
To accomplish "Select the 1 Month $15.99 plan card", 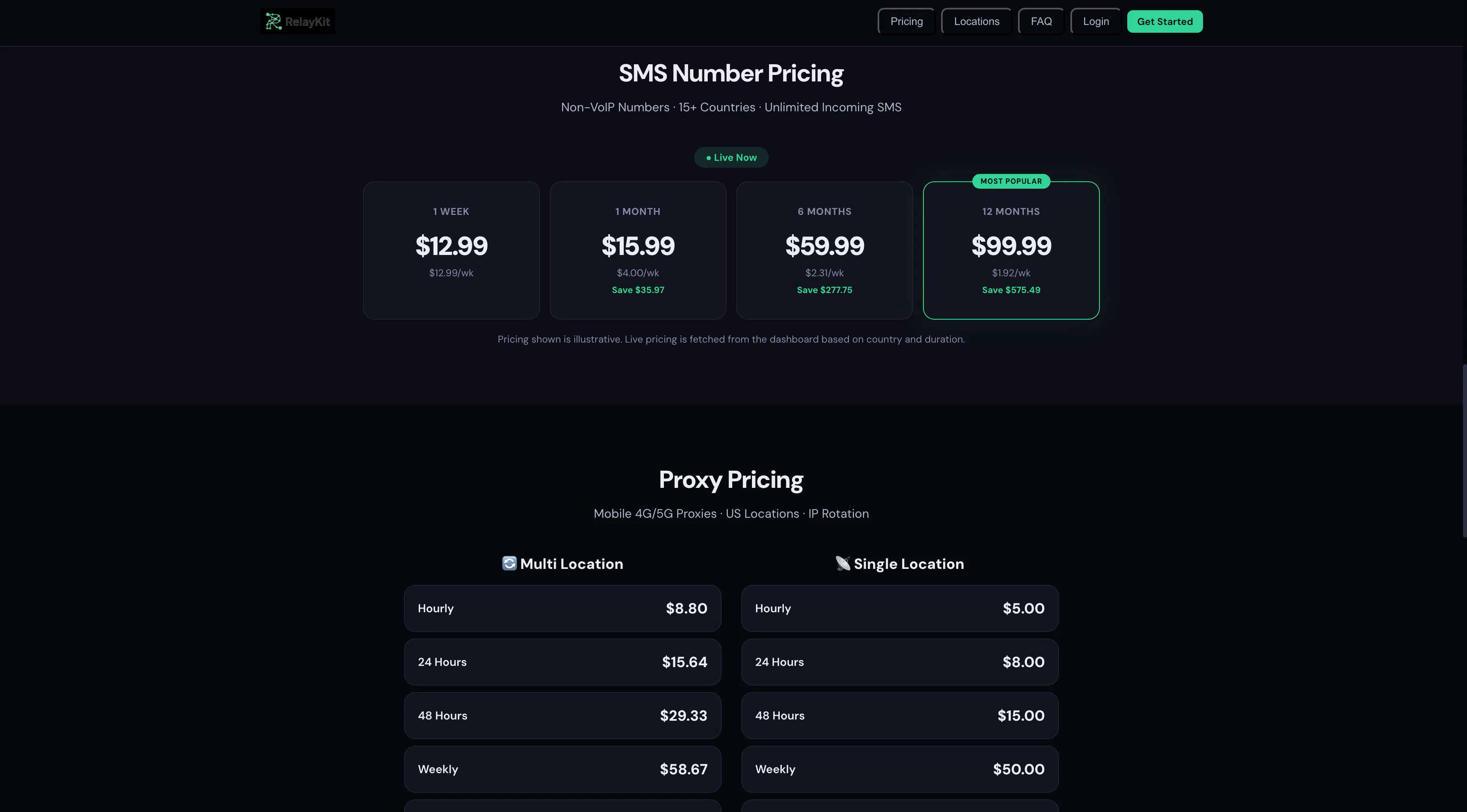I will tap(638, 250).
